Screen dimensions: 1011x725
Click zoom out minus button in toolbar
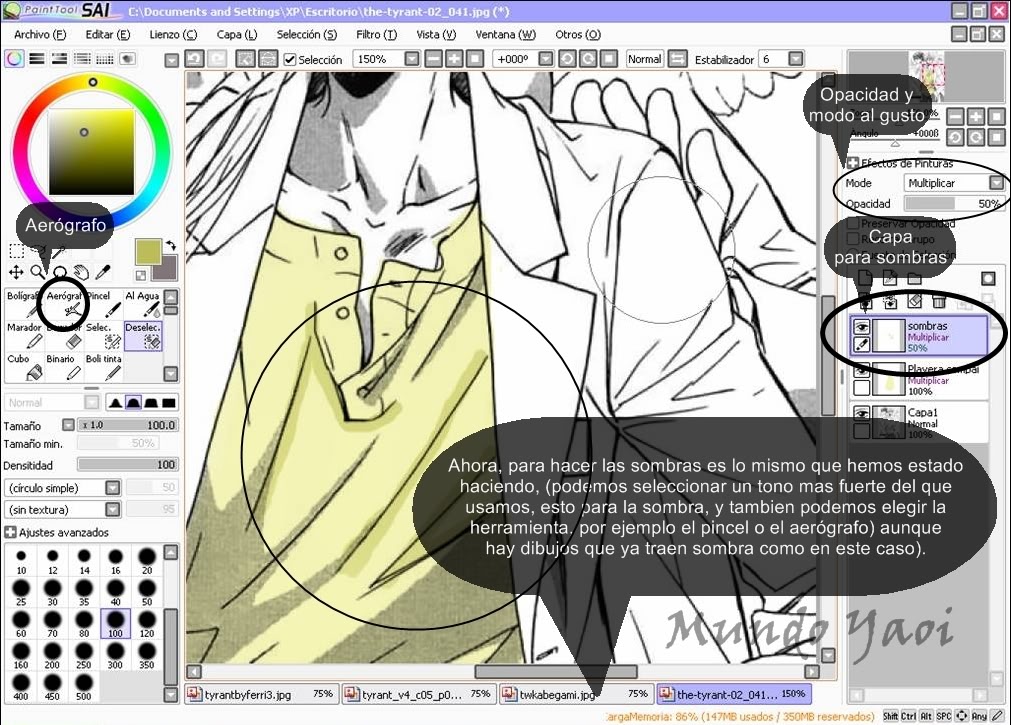434,59
